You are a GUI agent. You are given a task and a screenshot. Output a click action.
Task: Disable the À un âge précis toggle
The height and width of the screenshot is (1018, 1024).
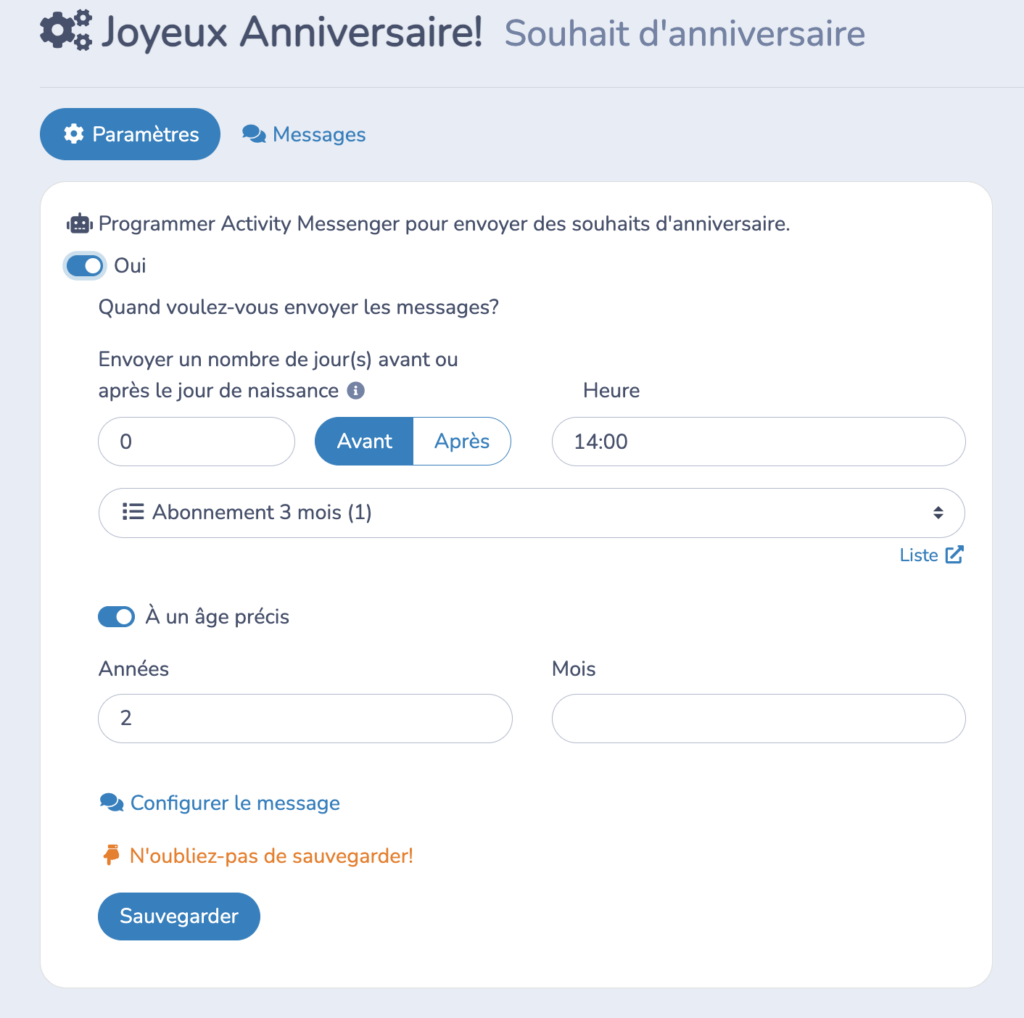pos(116,616)
